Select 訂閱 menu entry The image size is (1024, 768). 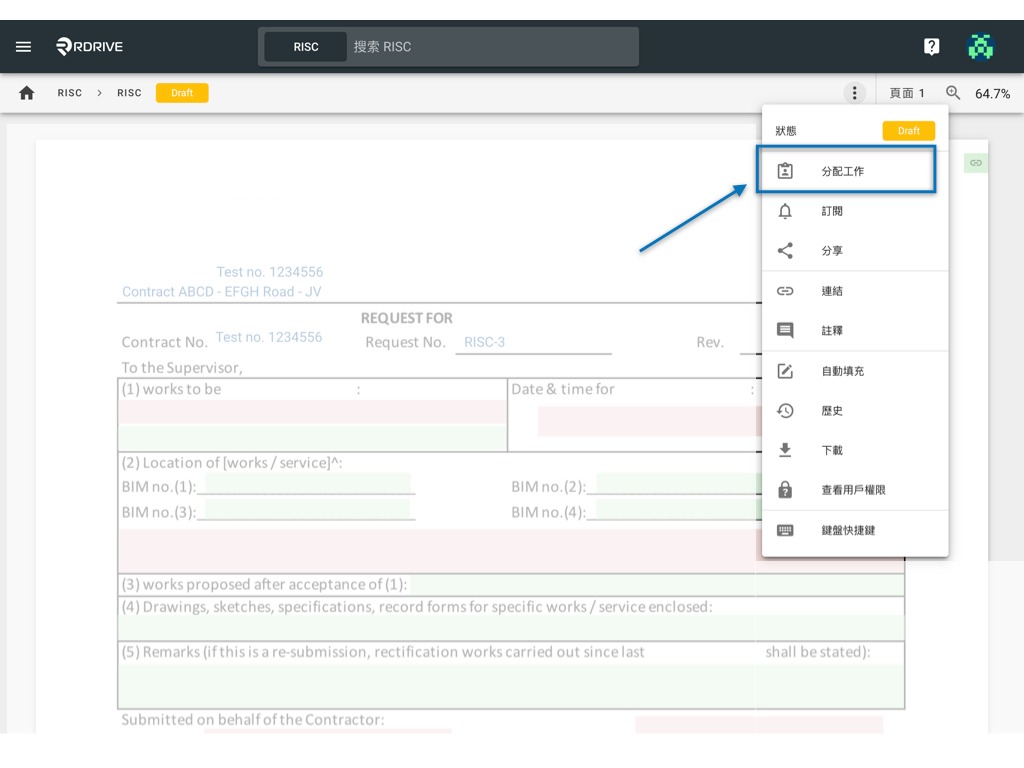855,211
